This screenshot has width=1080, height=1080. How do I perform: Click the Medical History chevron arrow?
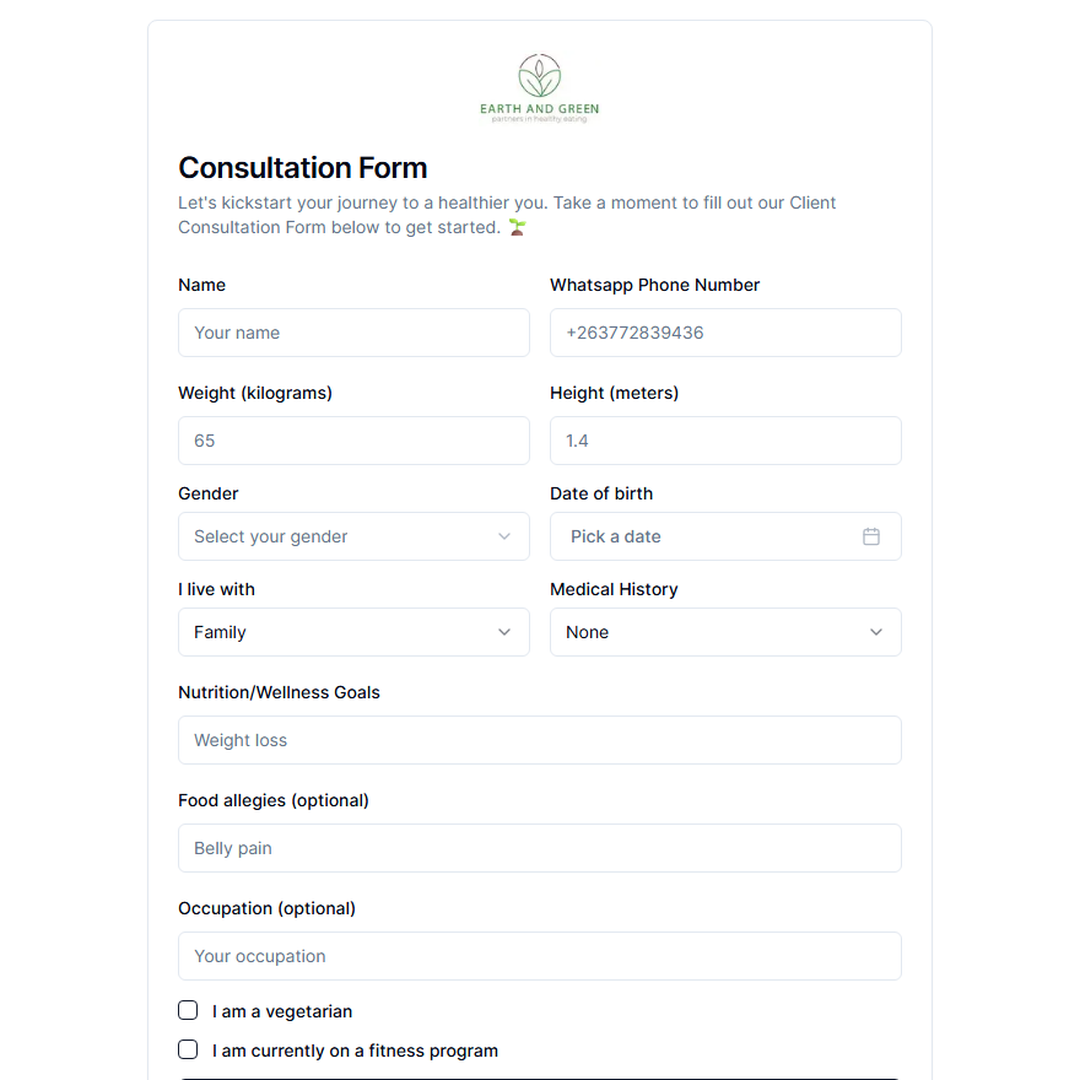tap(876, 632)
